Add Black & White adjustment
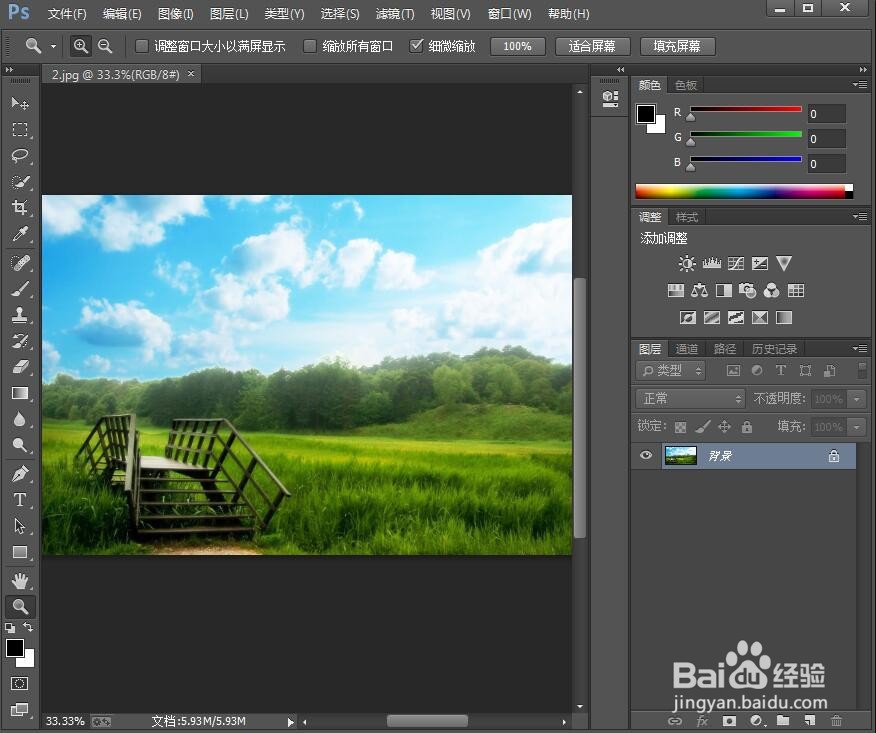 (x=723, y=290)
